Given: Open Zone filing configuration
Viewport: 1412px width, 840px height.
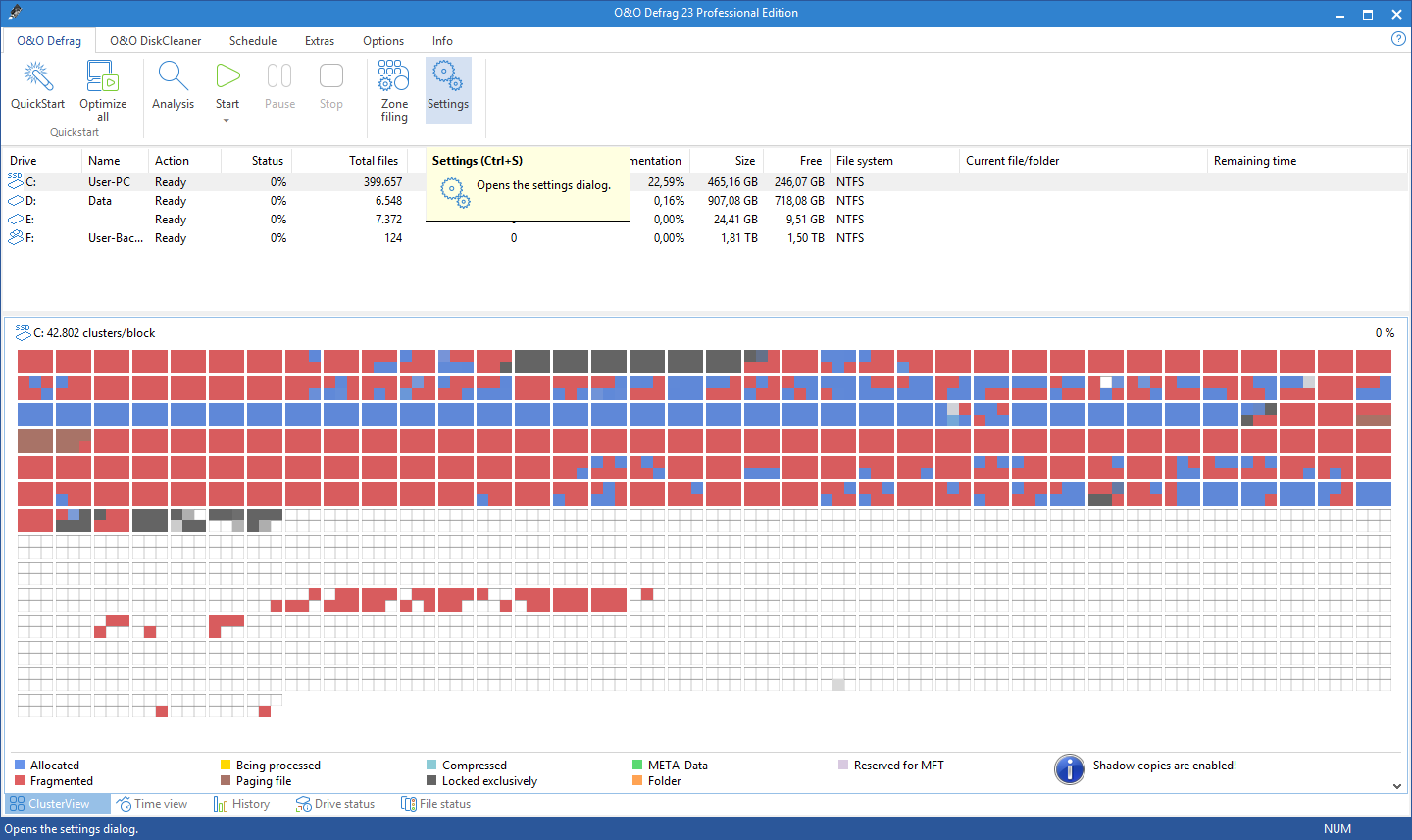Looking at the screenshot, I should click(x=394, y=76).
